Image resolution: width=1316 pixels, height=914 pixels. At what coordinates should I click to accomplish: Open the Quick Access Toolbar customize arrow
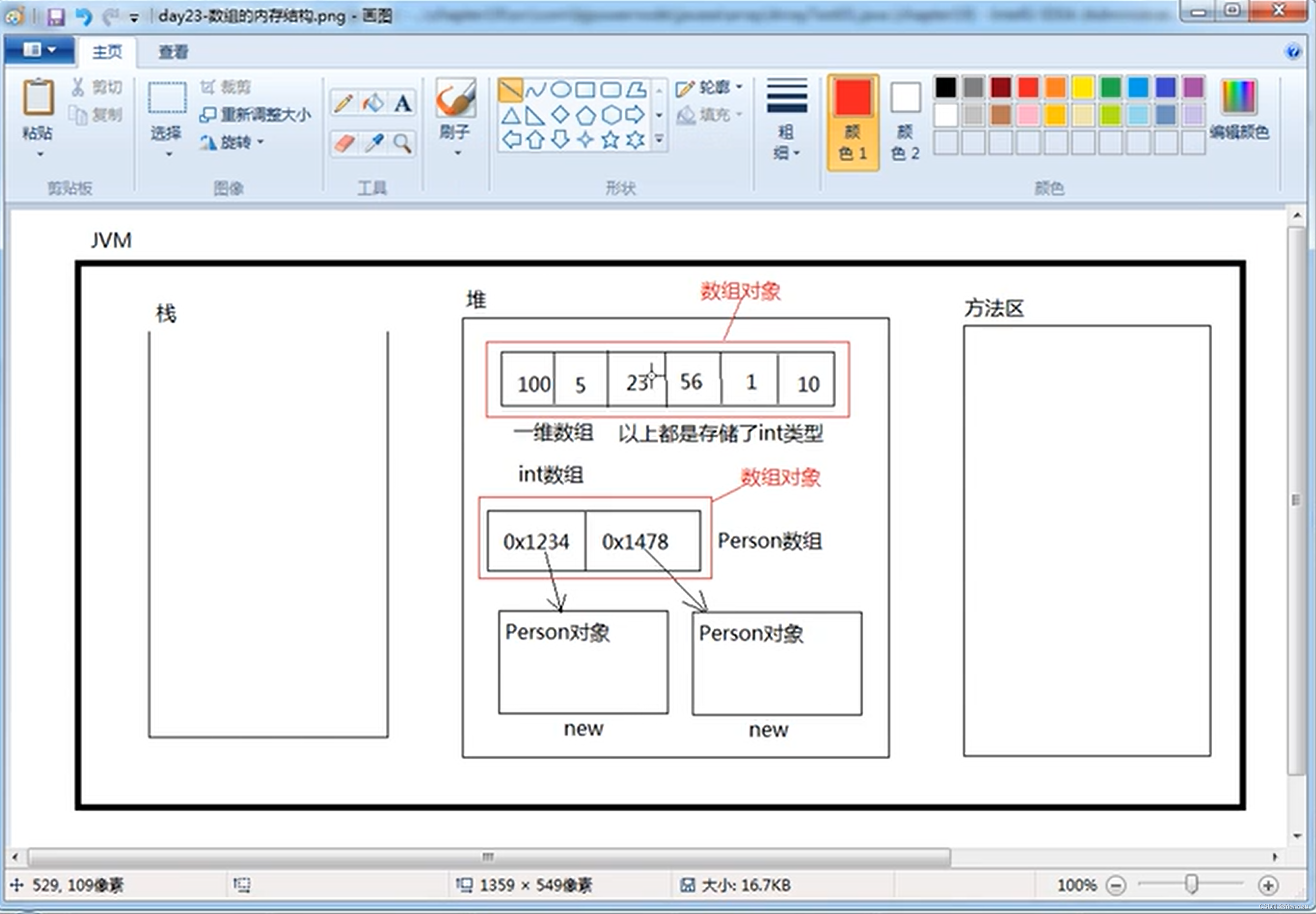tap(135, 18)
